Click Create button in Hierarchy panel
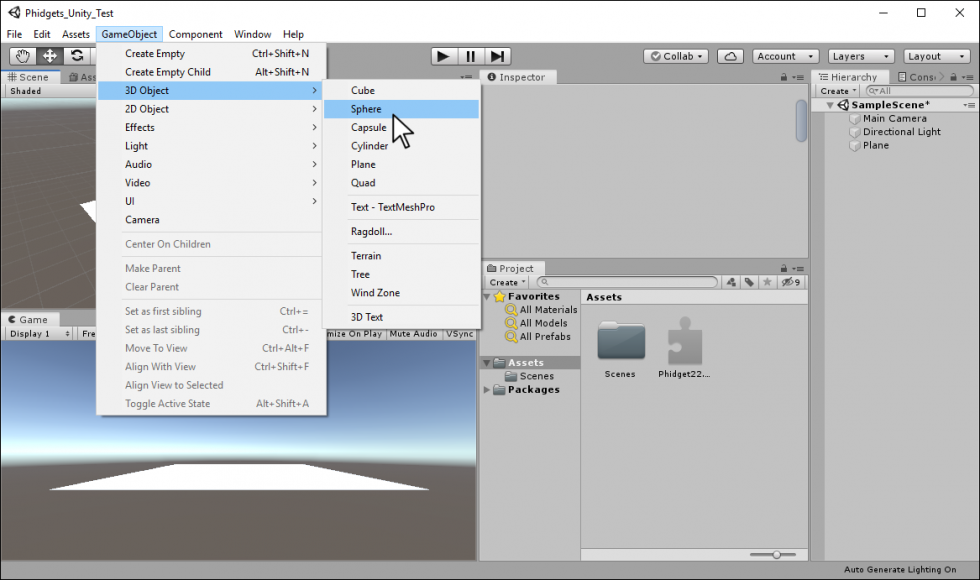Viewport: 980px width, 580px height. coord(837,91)
